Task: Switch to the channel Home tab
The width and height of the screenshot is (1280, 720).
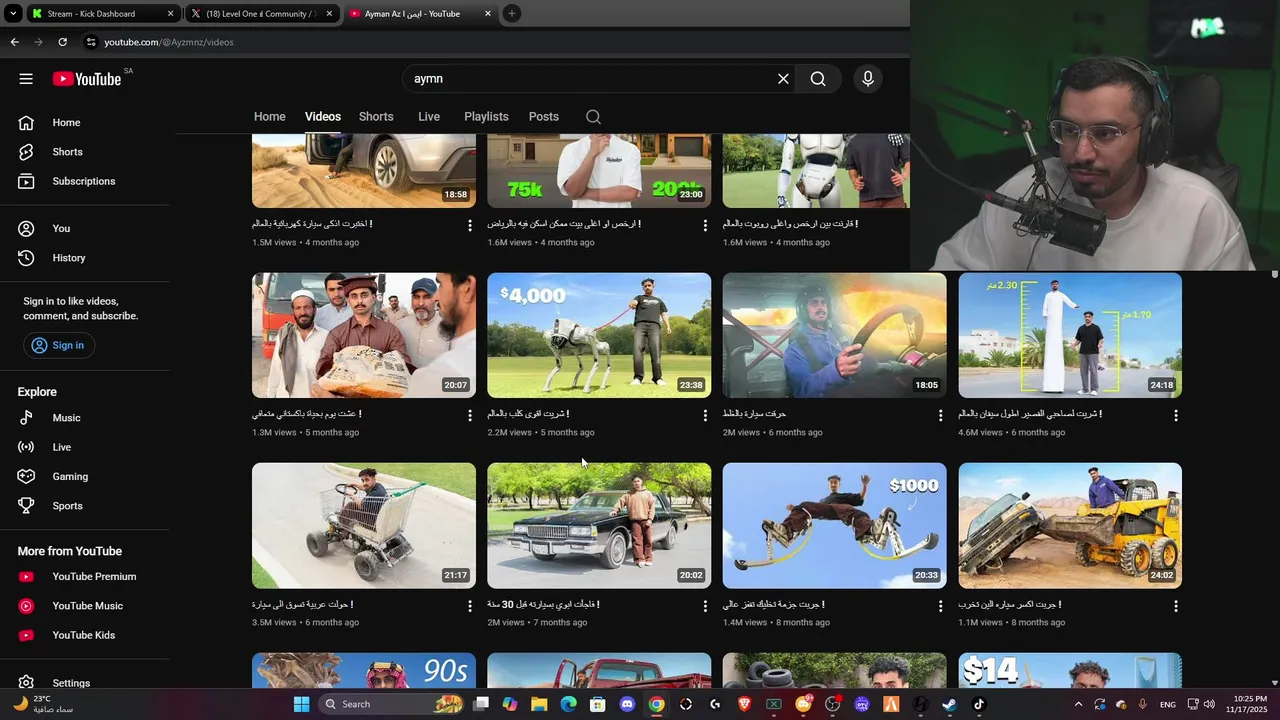Action: point(269,117)
